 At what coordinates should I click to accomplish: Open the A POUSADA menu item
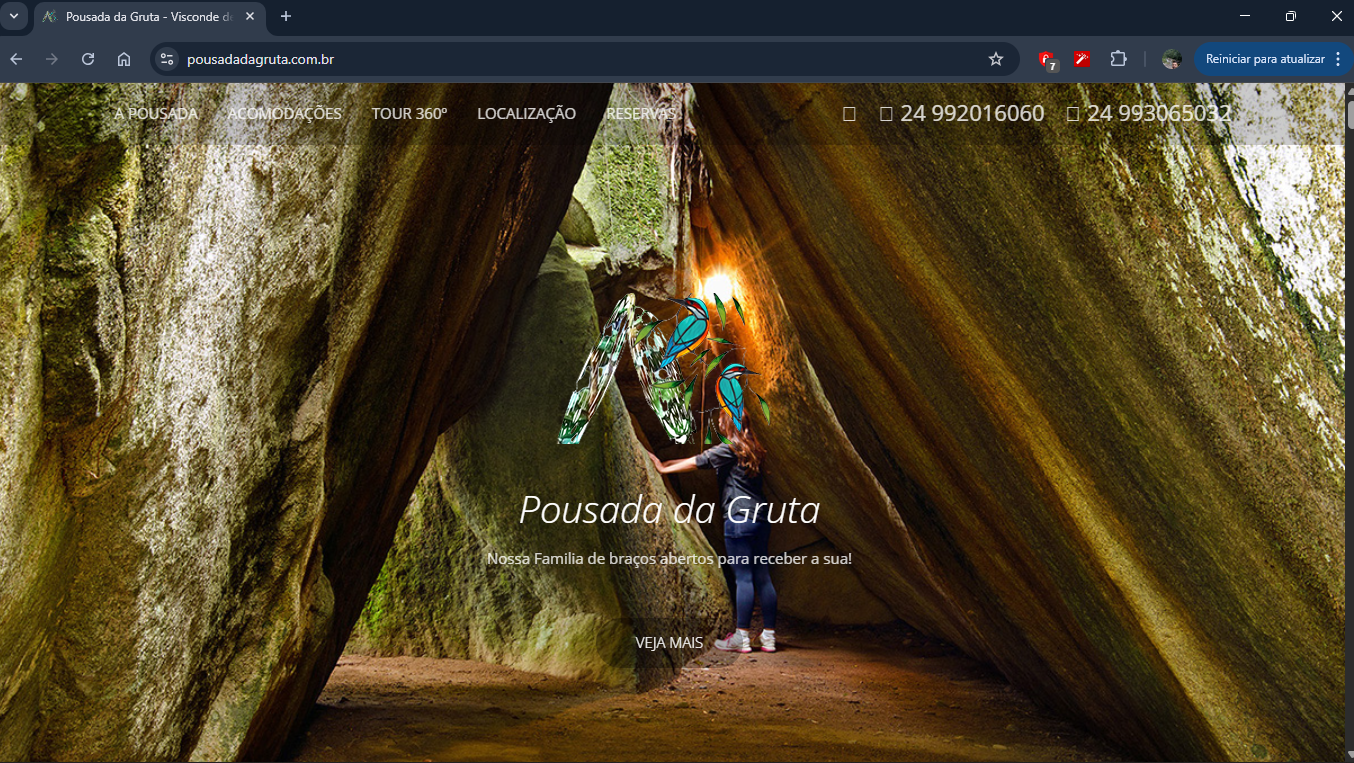pos(156,114)
